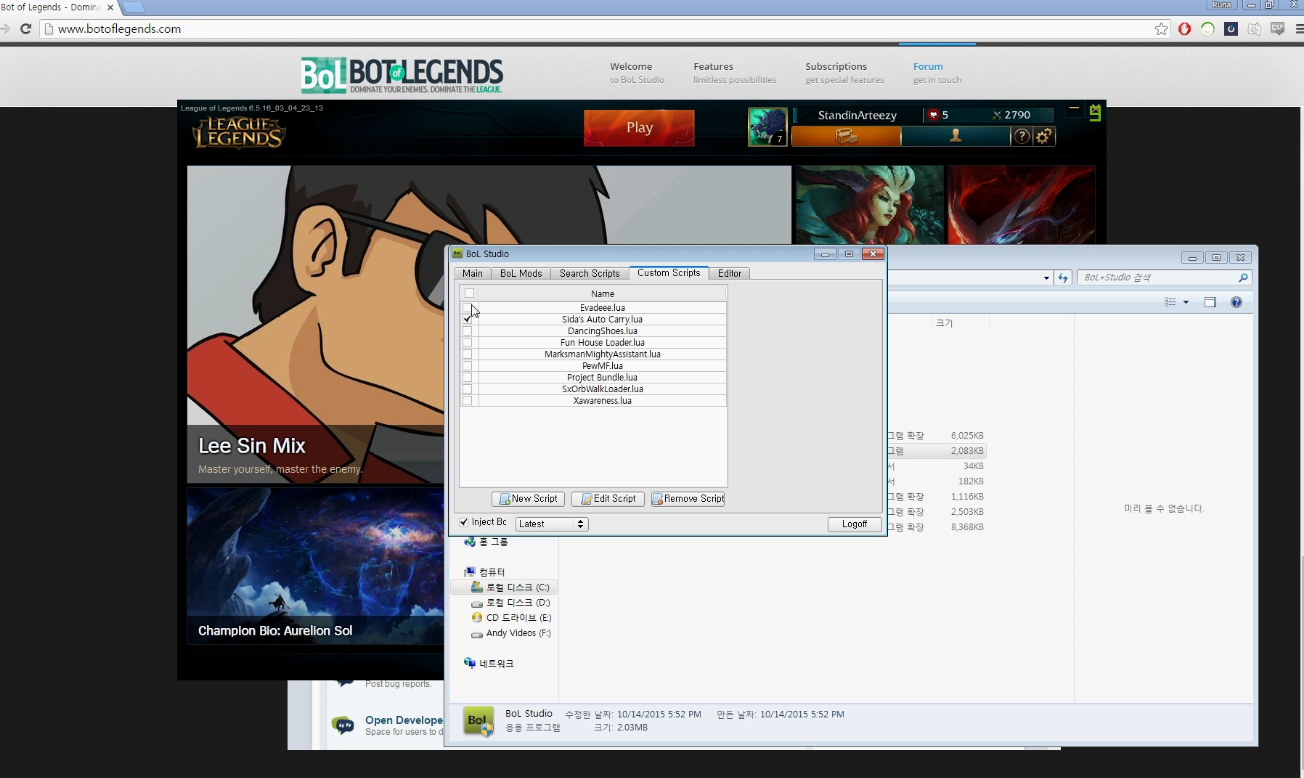This screenshot has height=778, width=1304.
Task: Switch to the BoL Mods tab
Action: [521, 273]
